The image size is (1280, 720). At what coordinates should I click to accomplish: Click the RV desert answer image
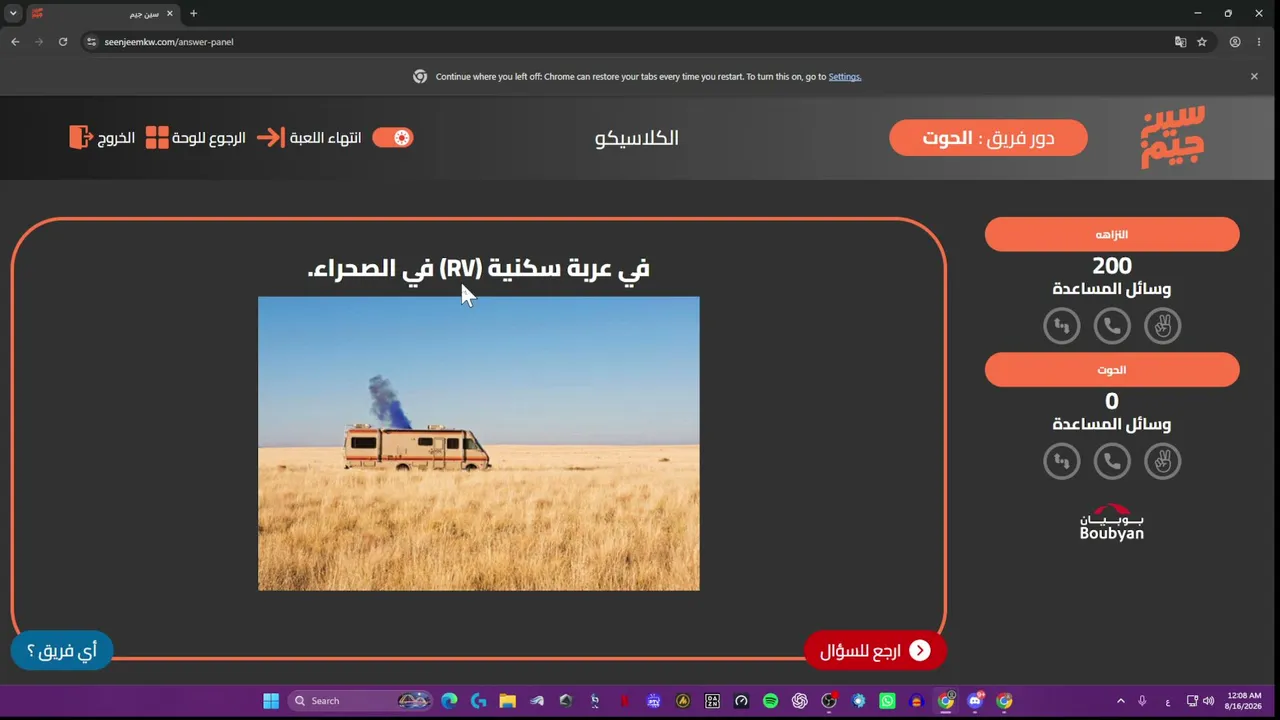click(x=479, y=443)
